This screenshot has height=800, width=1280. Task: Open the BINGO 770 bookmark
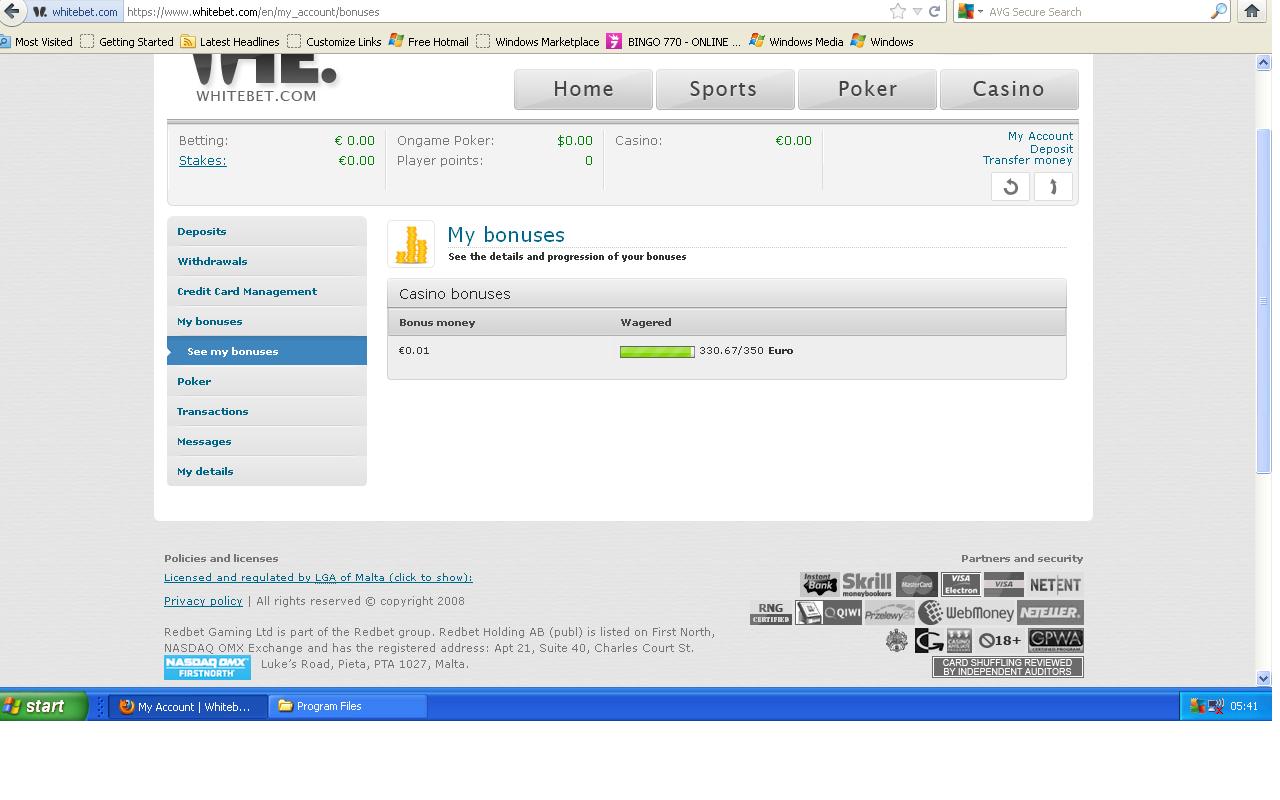pyautogui.click(x=674, y=42)
